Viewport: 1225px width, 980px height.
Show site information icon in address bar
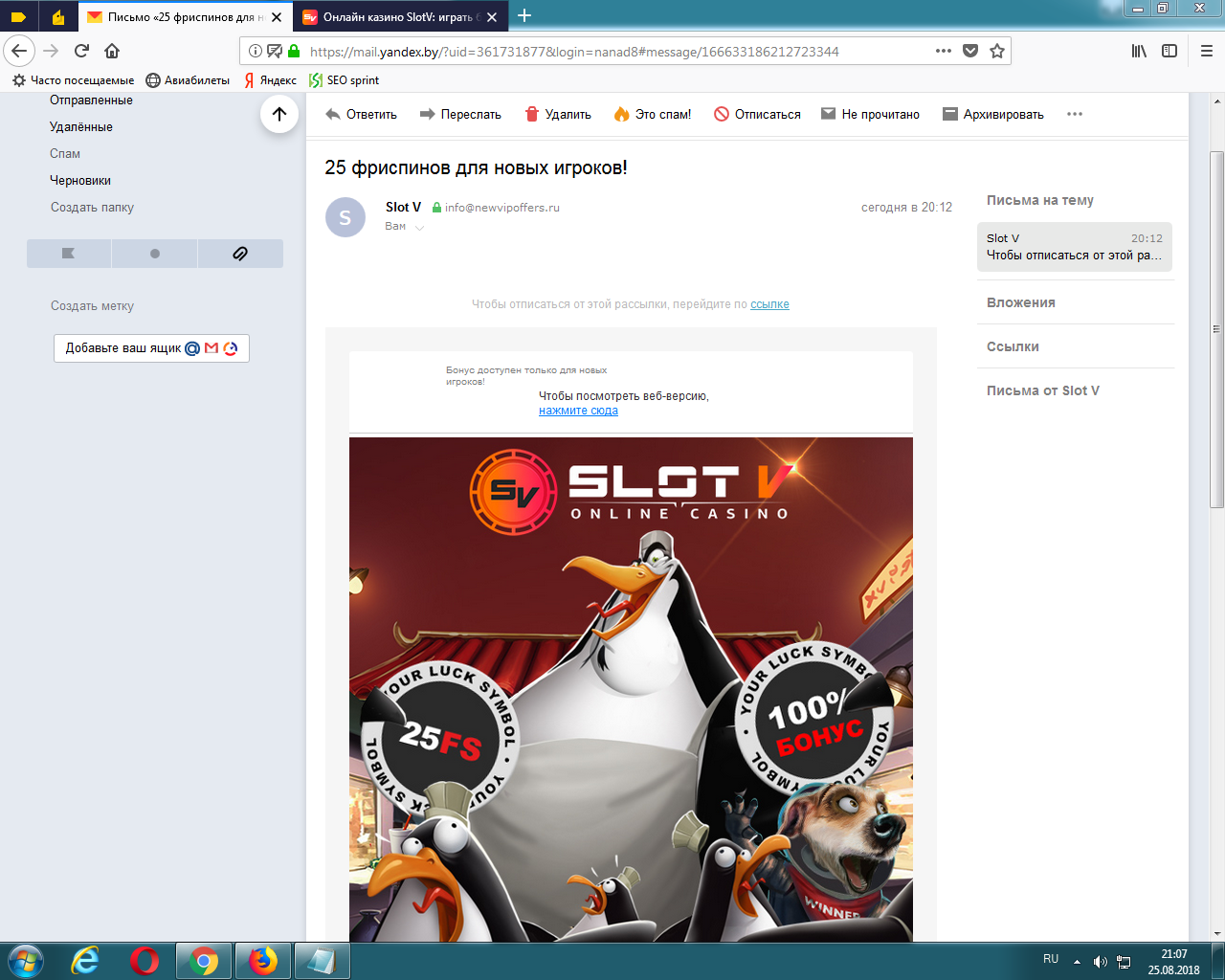pyautogui.click(x=256, y=51)
